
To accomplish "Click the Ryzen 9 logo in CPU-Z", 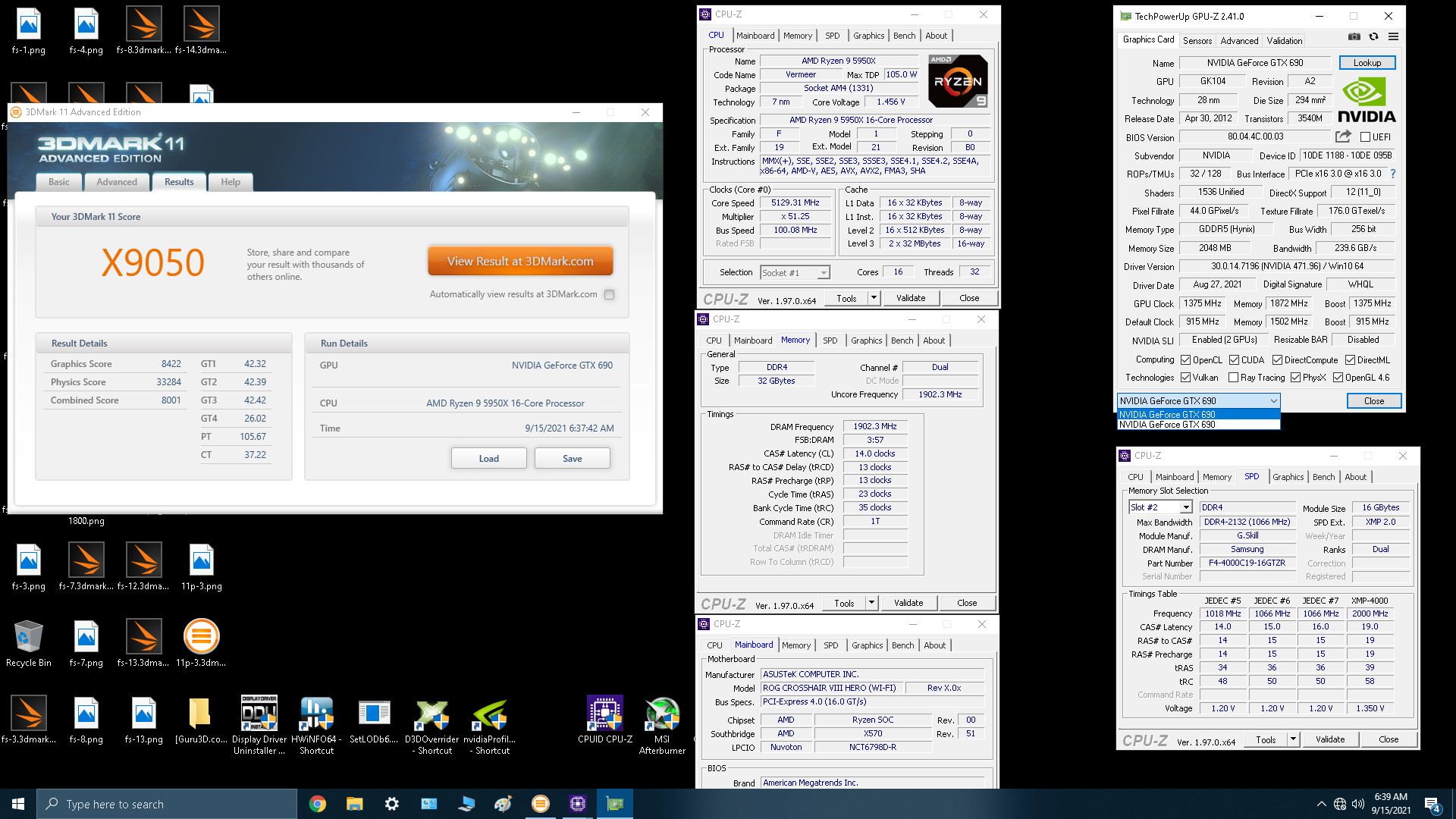I will point(958,81).
